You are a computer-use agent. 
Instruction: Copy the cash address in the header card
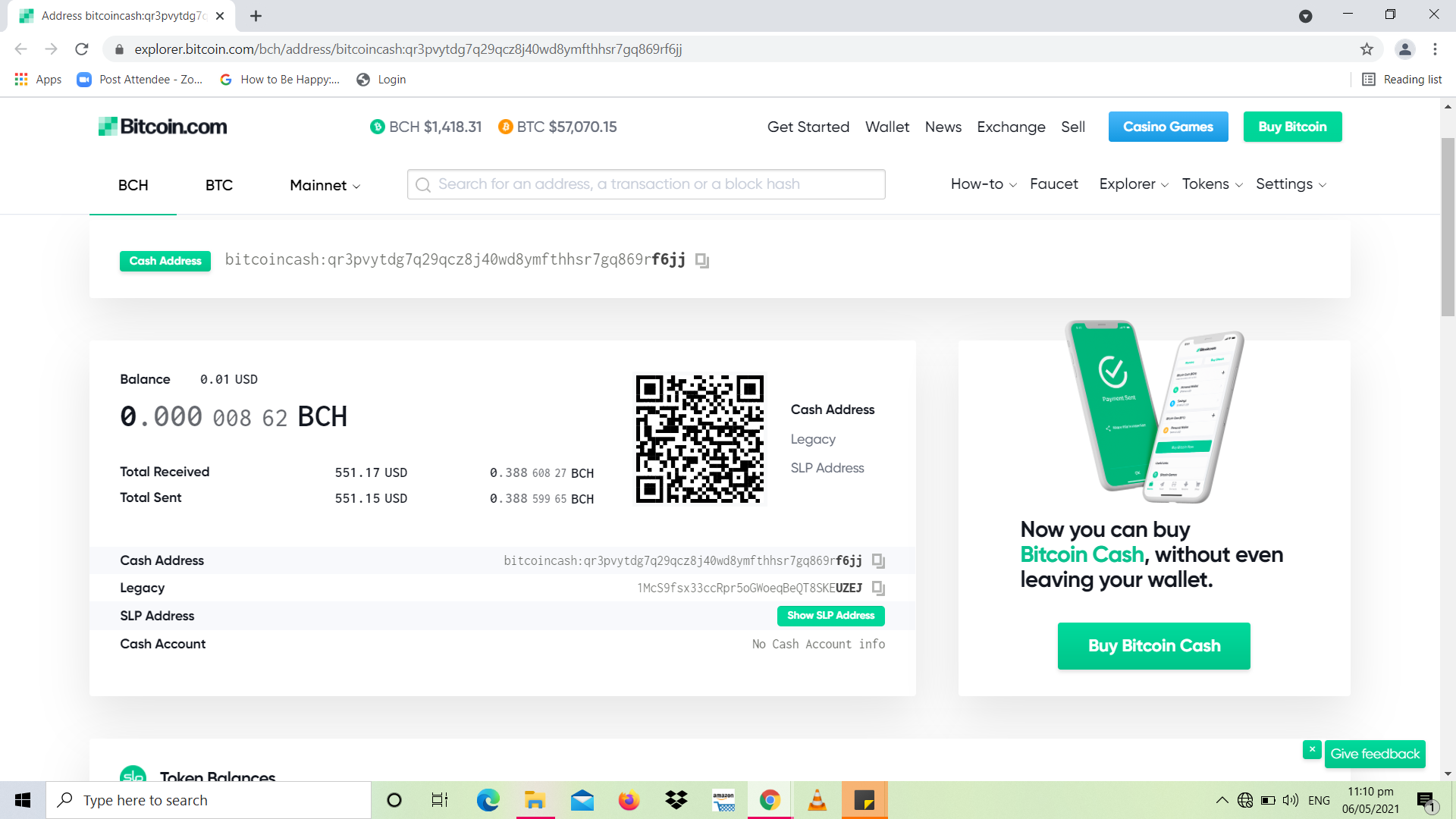click(702, 261)
